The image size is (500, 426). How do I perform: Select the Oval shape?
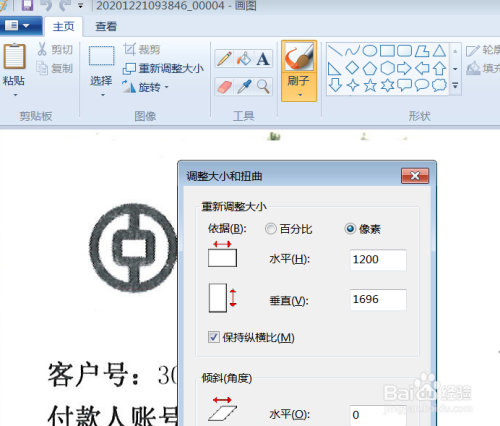point(369,51)
